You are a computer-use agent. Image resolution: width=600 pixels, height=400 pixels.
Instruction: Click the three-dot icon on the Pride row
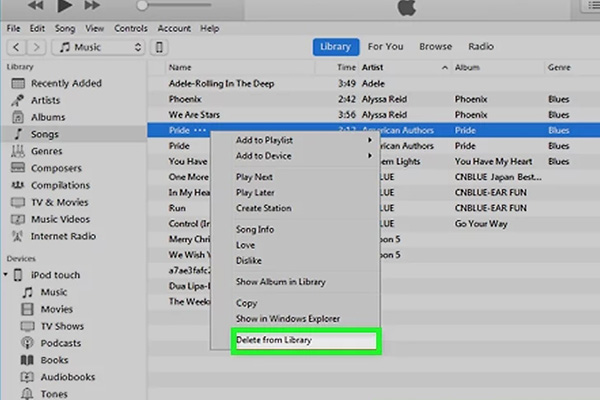click(201, 131)
